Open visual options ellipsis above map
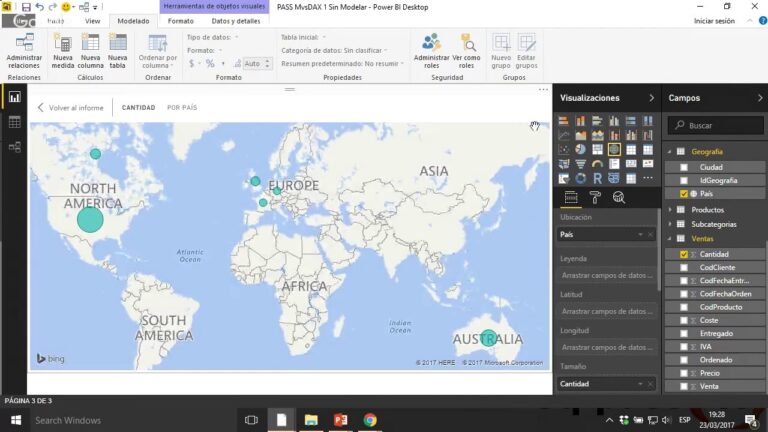This screenshot has width=768, height=432. (543, 90)
